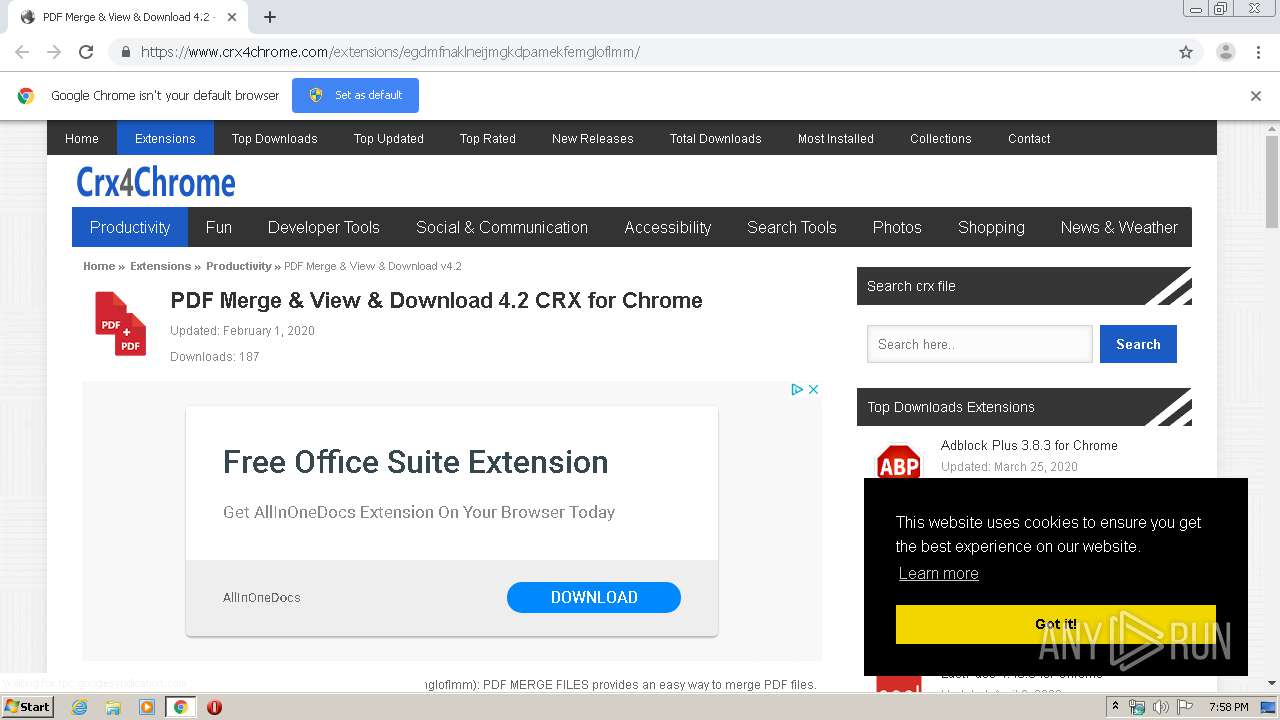Click the padlock site security icon
The height and width of the screenshot is (720, 1280).
125,52
